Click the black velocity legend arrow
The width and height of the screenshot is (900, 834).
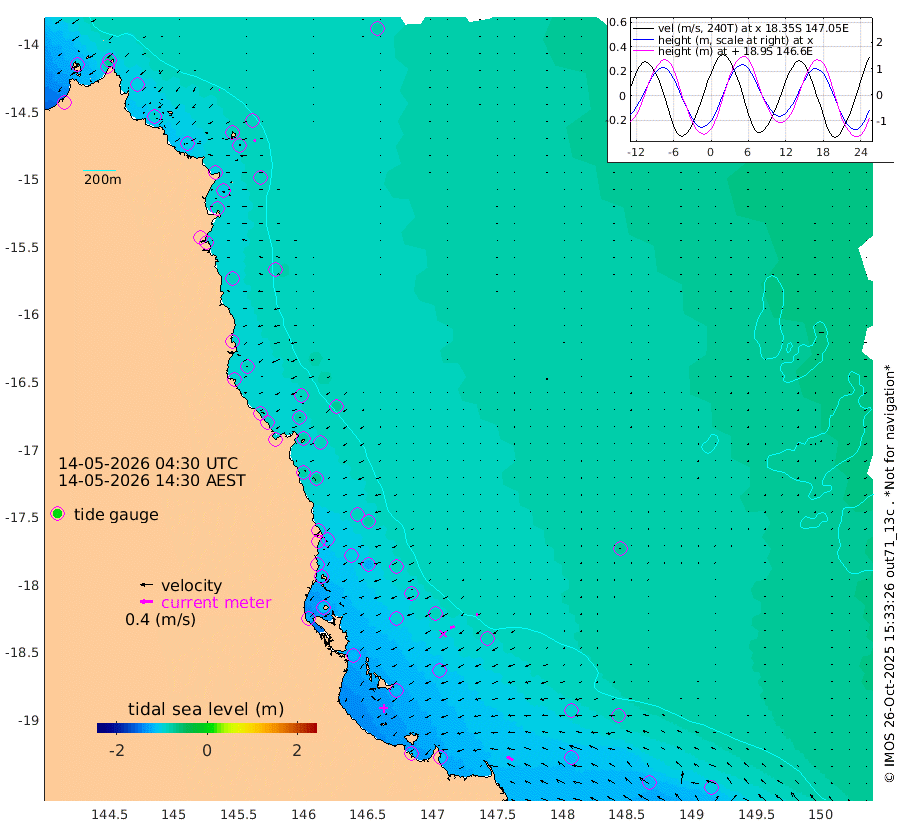tap(147, 585)
